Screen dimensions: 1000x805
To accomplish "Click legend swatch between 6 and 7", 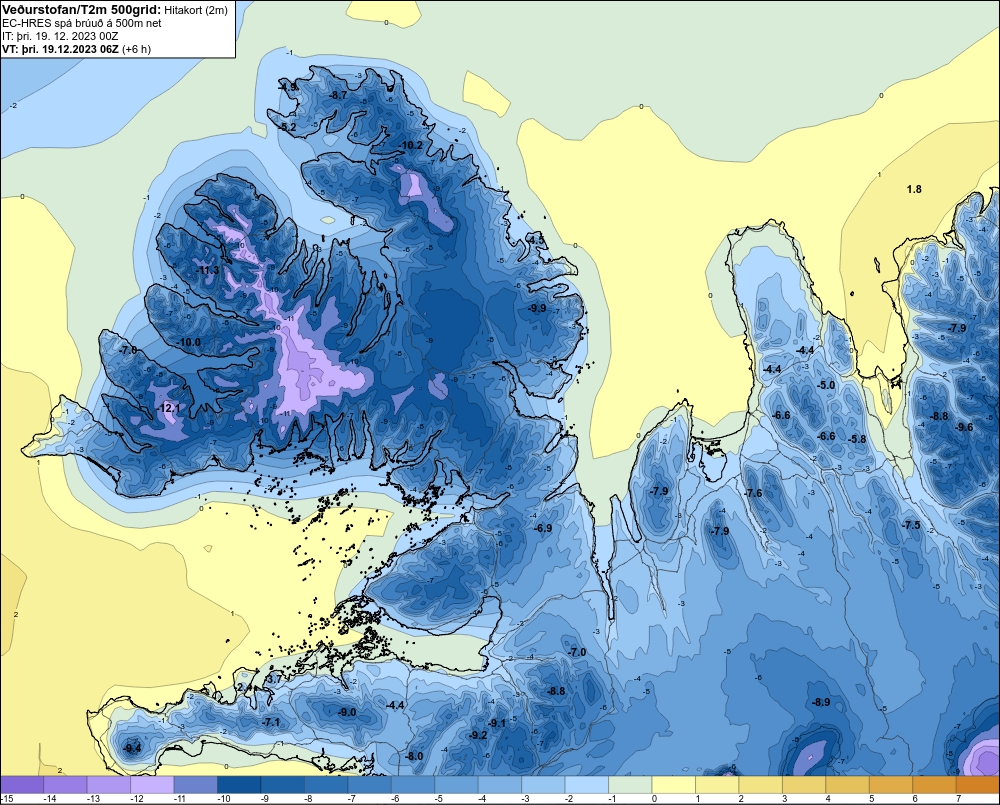I will 935,785.
